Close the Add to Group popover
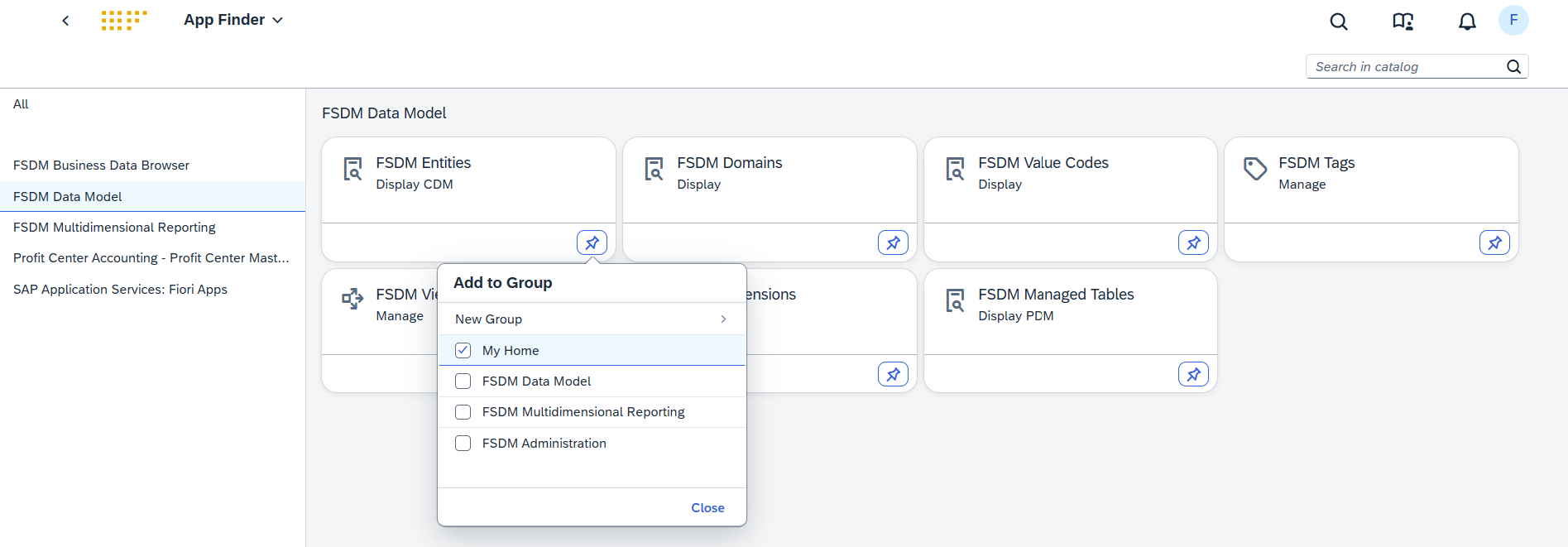The height and width of the screenshot is (547, 1568). coord(707,508)
